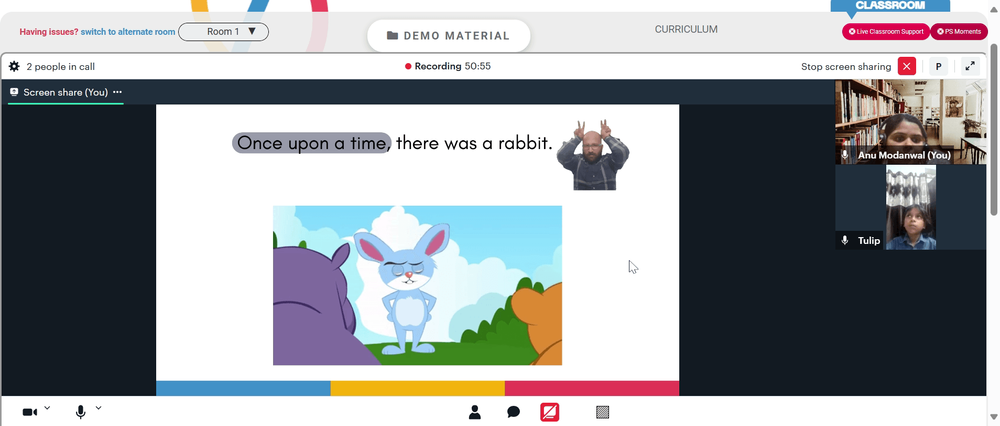
Task: Click highlighted text Once upon a time
Action: coord(311,143)
